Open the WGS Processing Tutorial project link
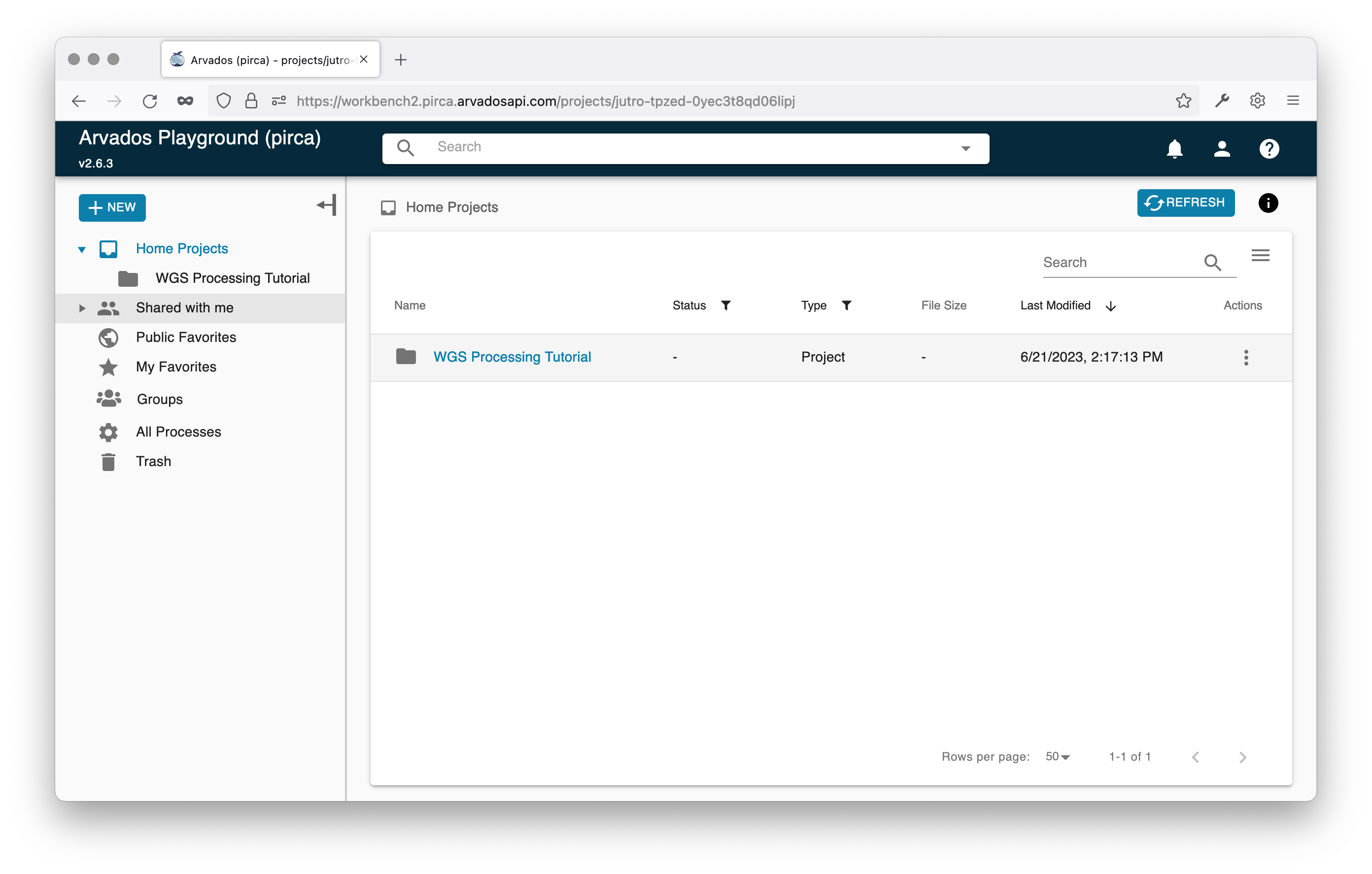Viewport: 1372px width, 874px height. tap(512, 357)
